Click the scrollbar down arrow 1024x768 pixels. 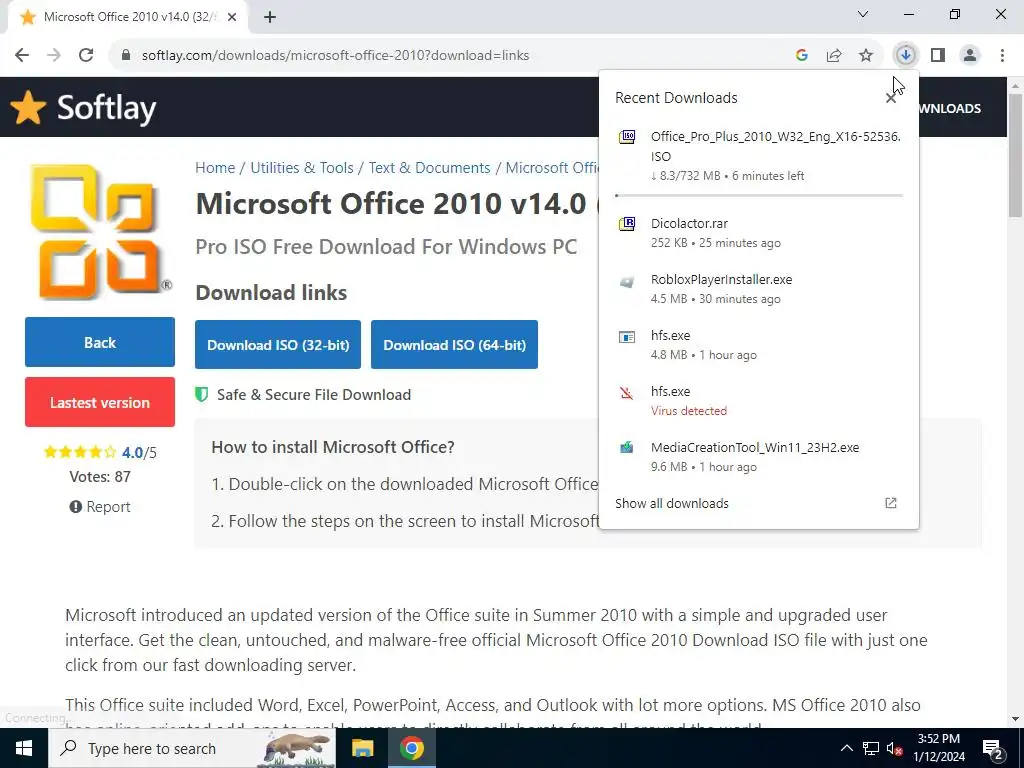[1015, 720]
